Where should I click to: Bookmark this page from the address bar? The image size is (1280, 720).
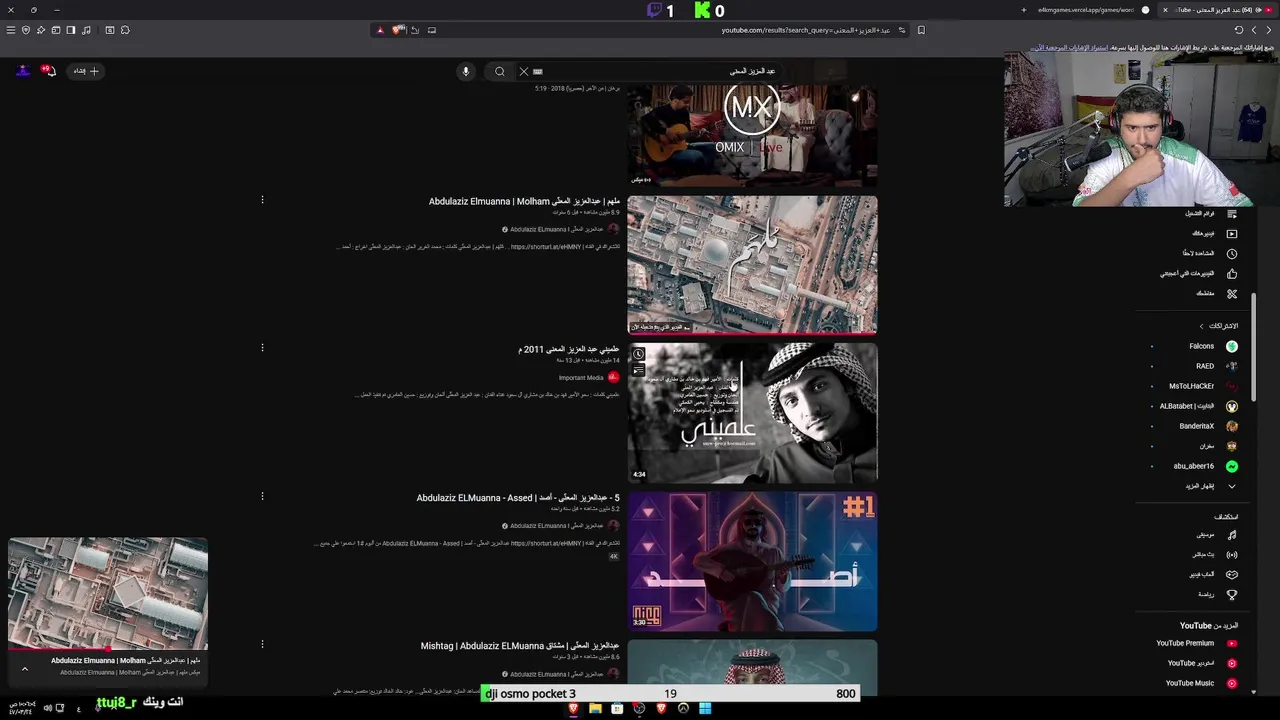[x=921, y=30]
